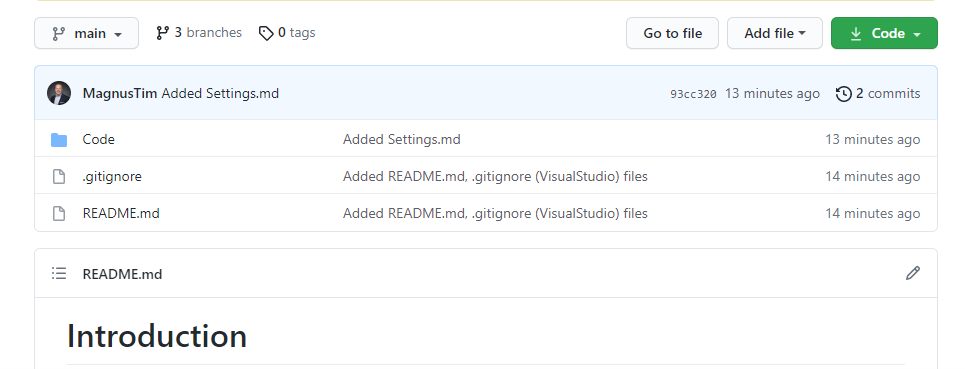965x369 pixels.
Task: Click the tags label icon
Action: click(x=266, y=33)
